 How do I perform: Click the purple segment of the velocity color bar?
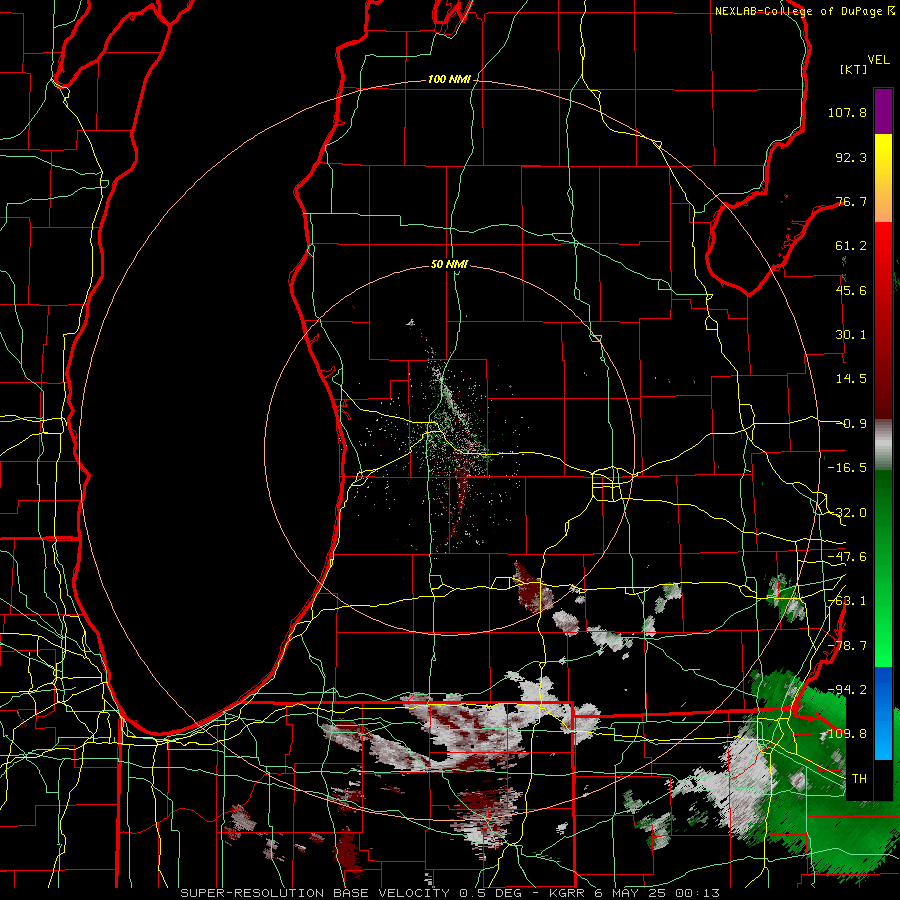pyautogui.click(x=883, y=111)
